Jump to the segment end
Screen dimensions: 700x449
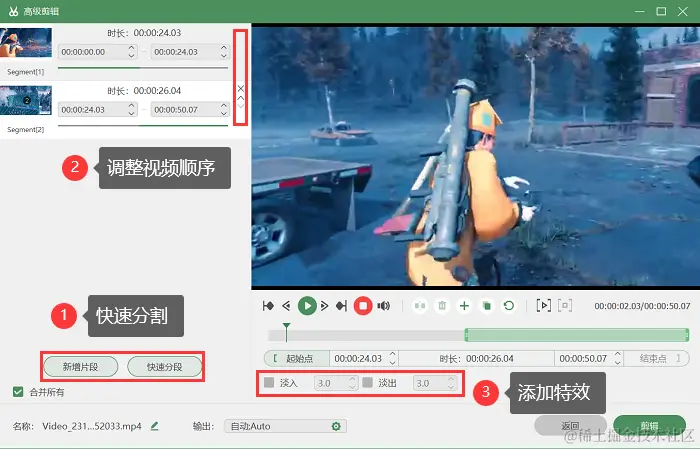click(342, 306)
